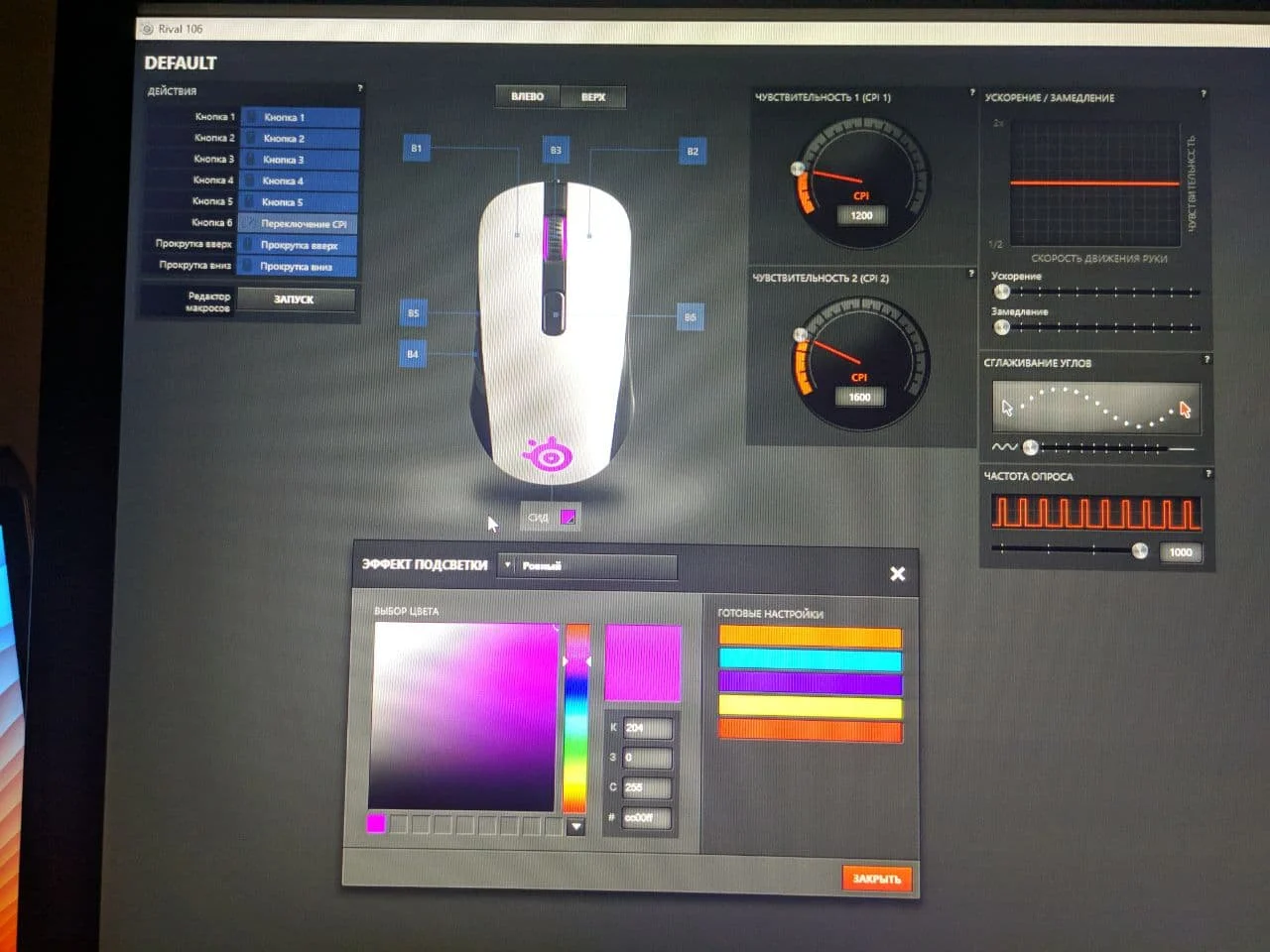Click the wave icon under angle snapping preview
Screen dimensions: 1270x952
[1004, 447]
